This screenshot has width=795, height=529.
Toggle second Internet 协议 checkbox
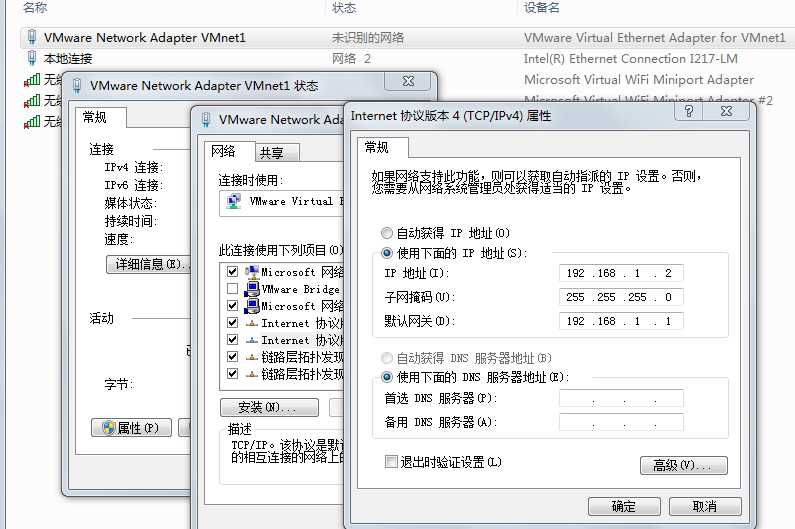pos(232,340)
